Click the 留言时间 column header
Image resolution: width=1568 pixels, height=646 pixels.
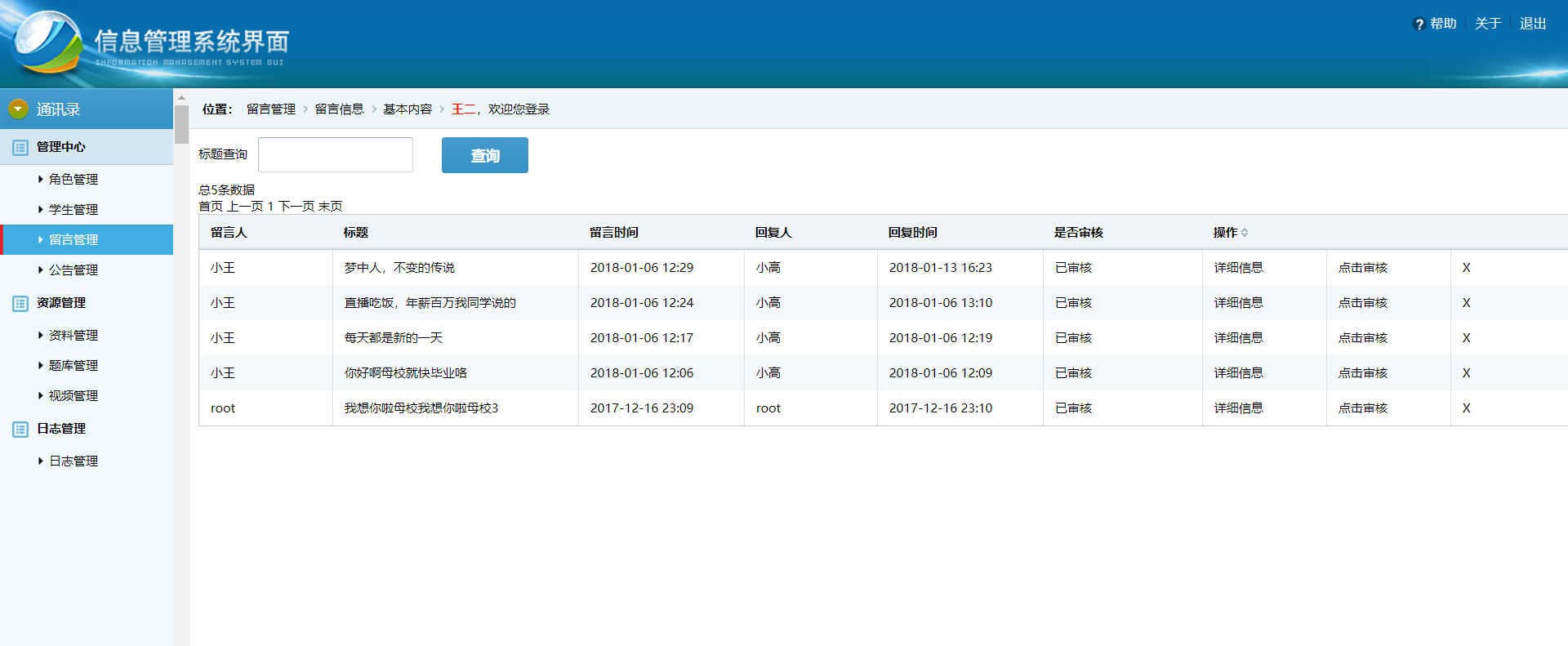point(614,233)
